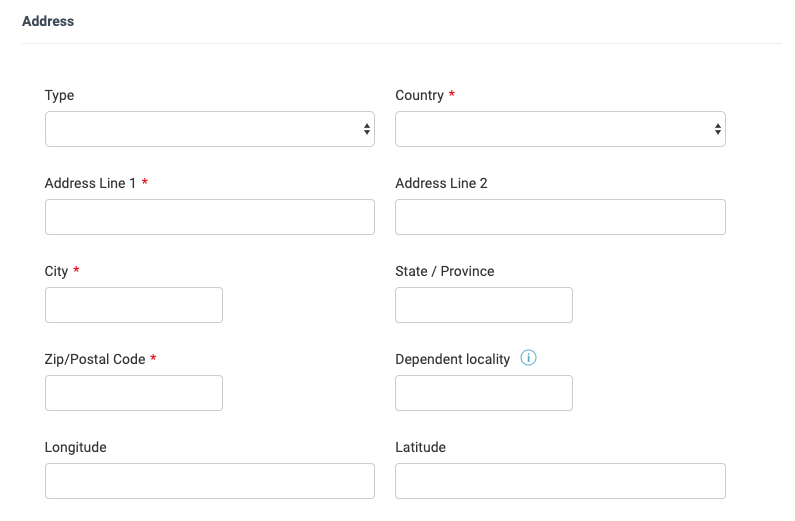The height and width of the screenshot is (521, 795).
Task: Click the Latitude field label
Action: [420, 447]
